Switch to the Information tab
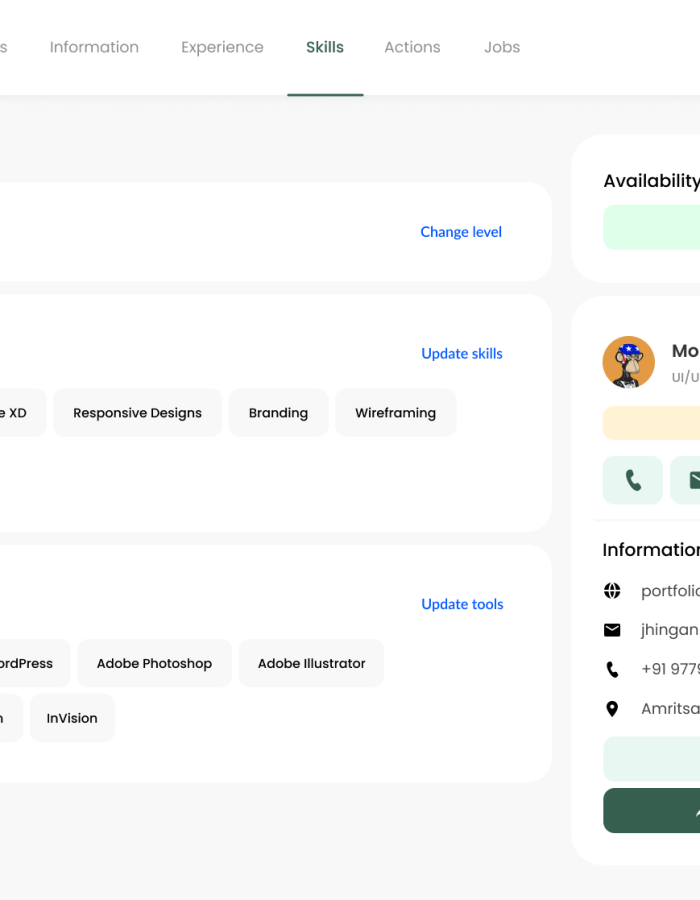 tap(94, 47)
